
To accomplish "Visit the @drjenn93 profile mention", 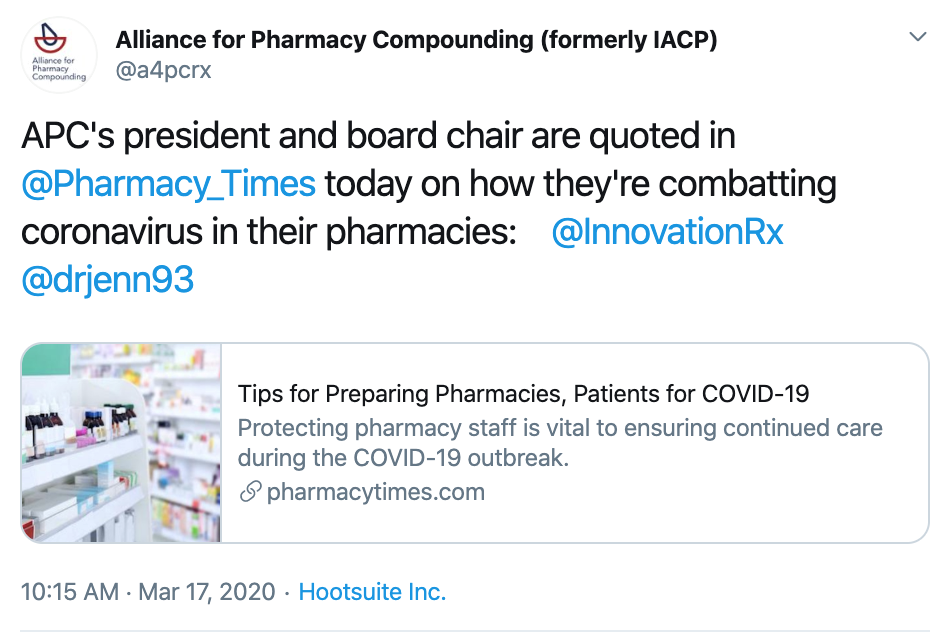I will point(107,280).
